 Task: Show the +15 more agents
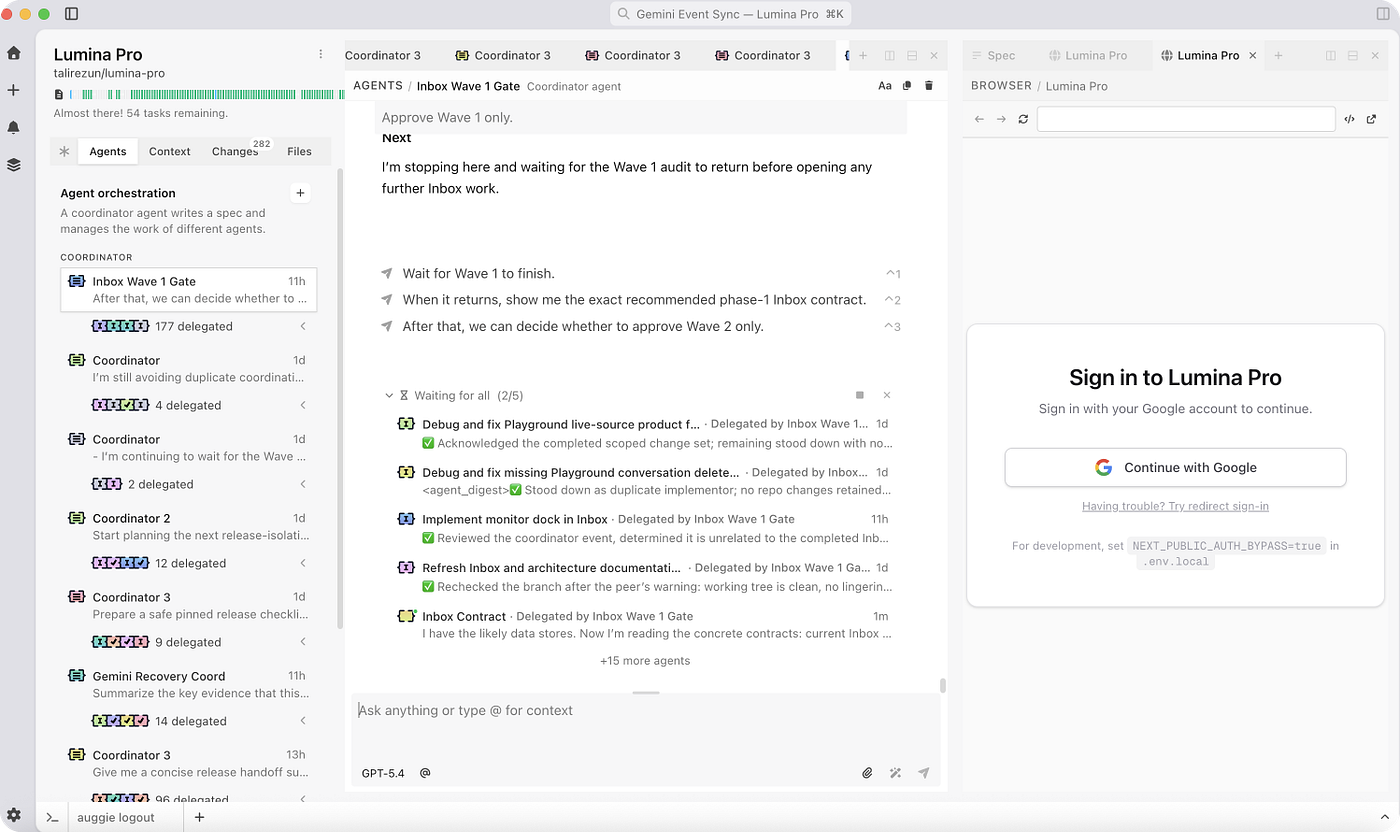coord(645,661)
